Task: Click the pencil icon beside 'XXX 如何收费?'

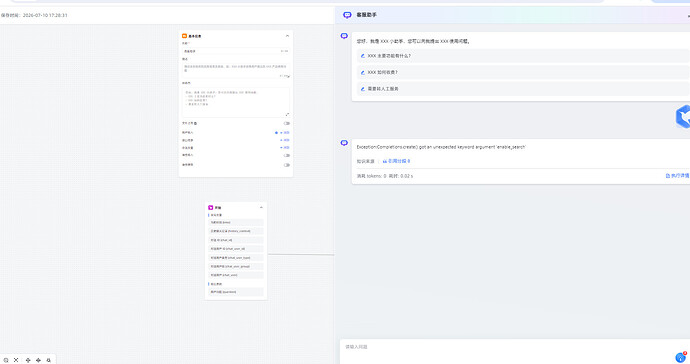Action: pyautogui.click(x=363, y=72)
